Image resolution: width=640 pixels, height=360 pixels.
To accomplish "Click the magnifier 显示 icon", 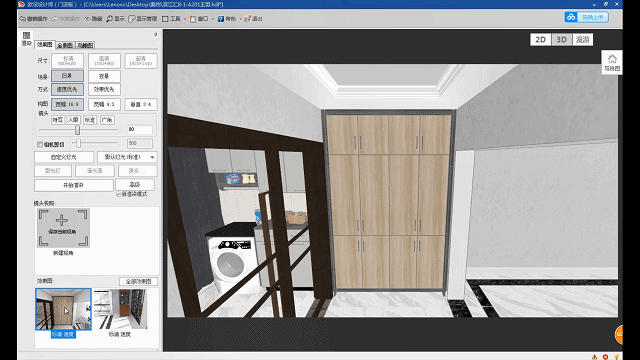I will (109, 19).
